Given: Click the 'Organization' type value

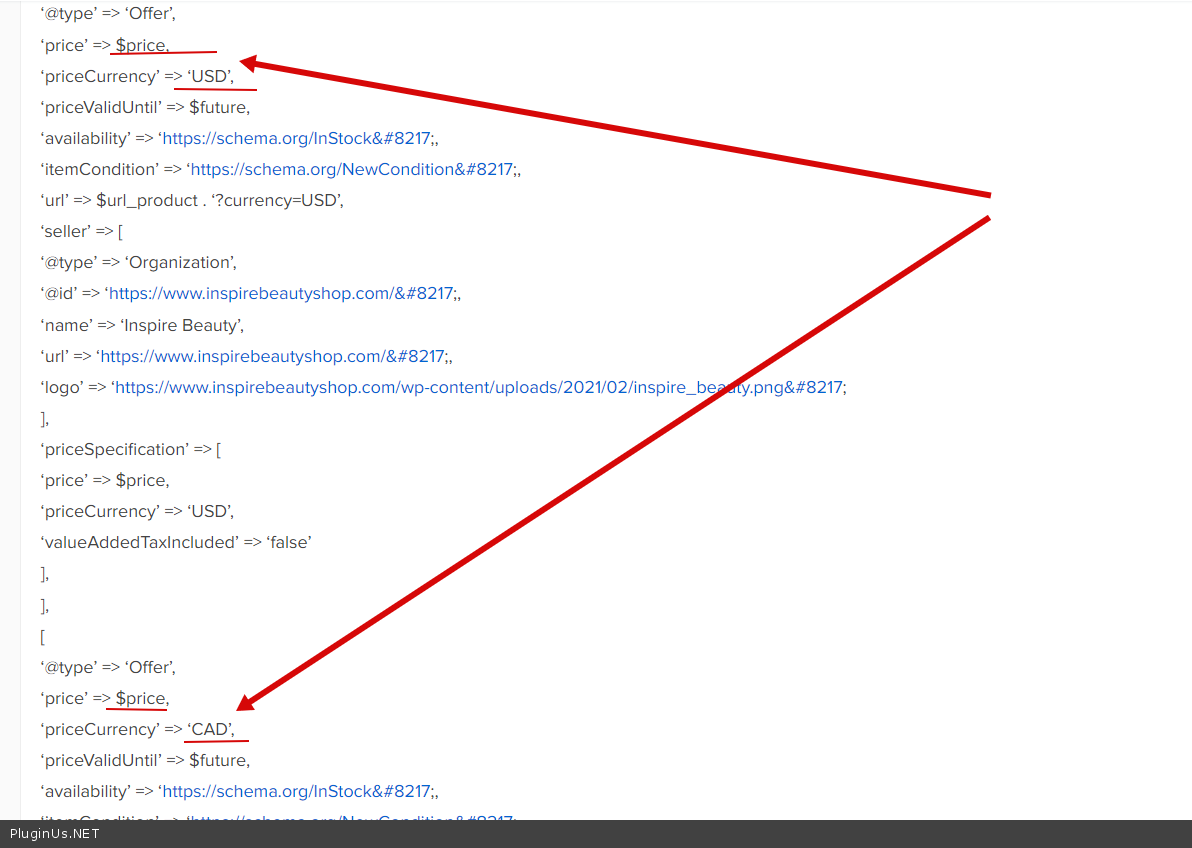Looking at the screenshot, I should pyautogui.click(x=180, y=262).
